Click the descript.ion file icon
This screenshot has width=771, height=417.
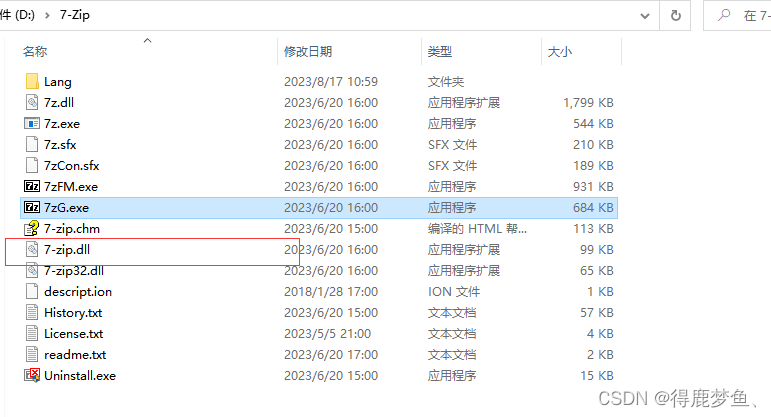point(32,292)
